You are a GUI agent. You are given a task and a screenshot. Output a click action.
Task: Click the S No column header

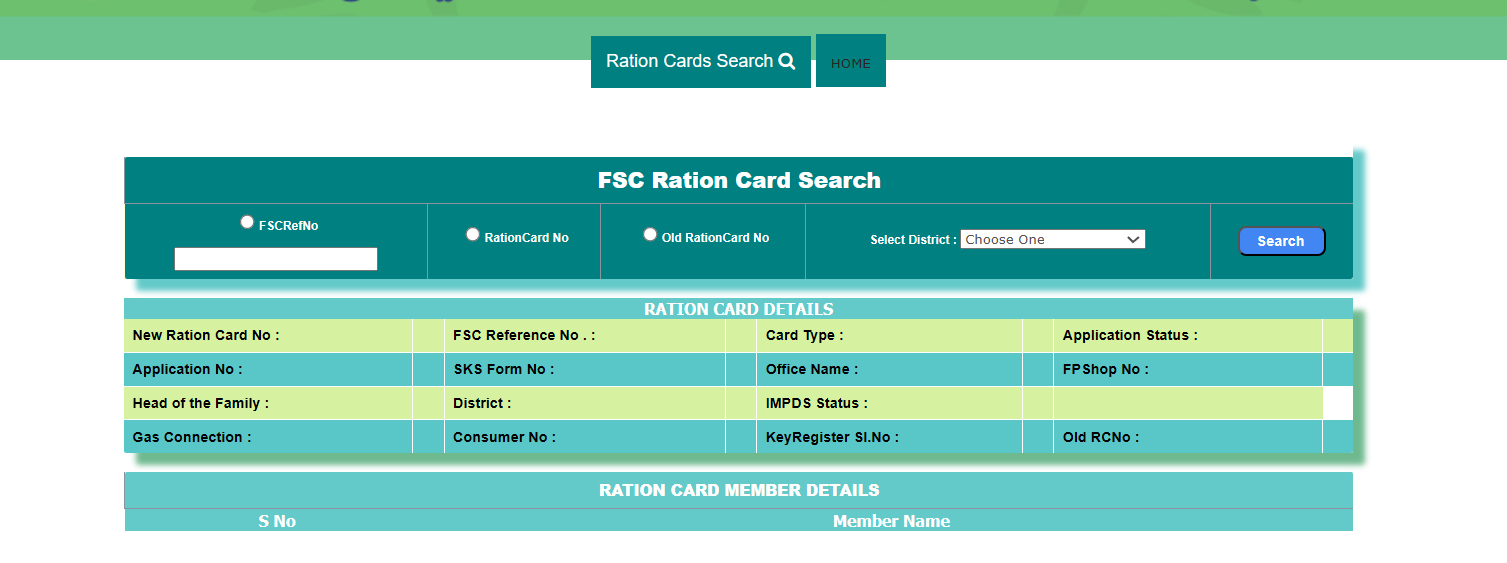click(x=277, y=521)
